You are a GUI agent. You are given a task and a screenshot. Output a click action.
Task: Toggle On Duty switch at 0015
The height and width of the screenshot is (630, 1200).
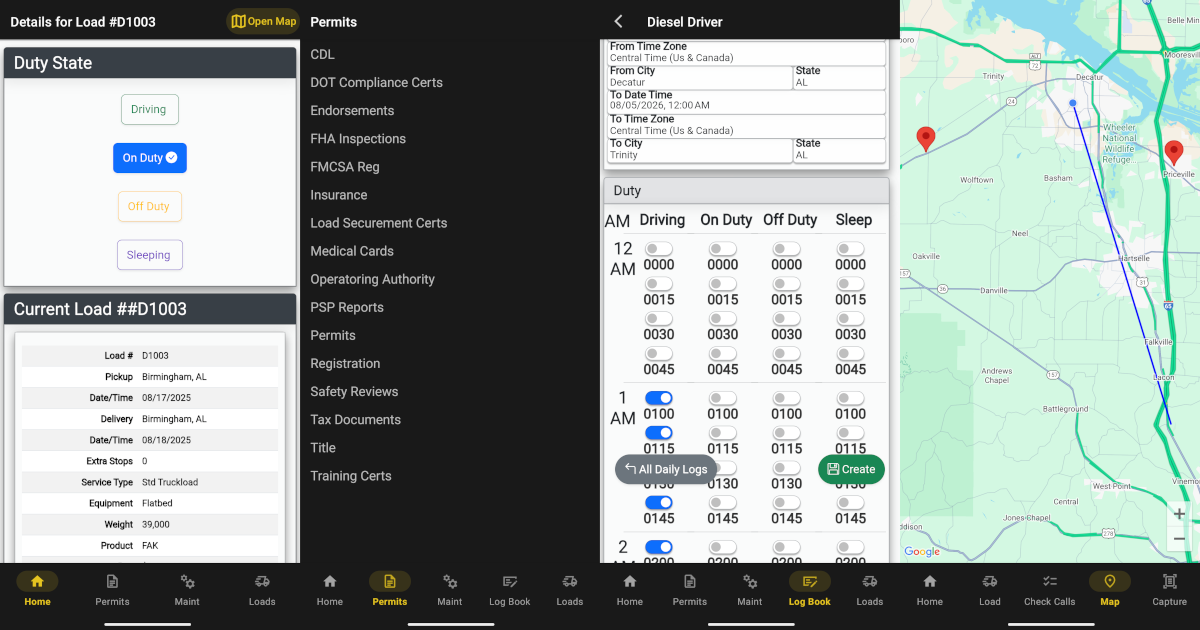pos(723,284)
